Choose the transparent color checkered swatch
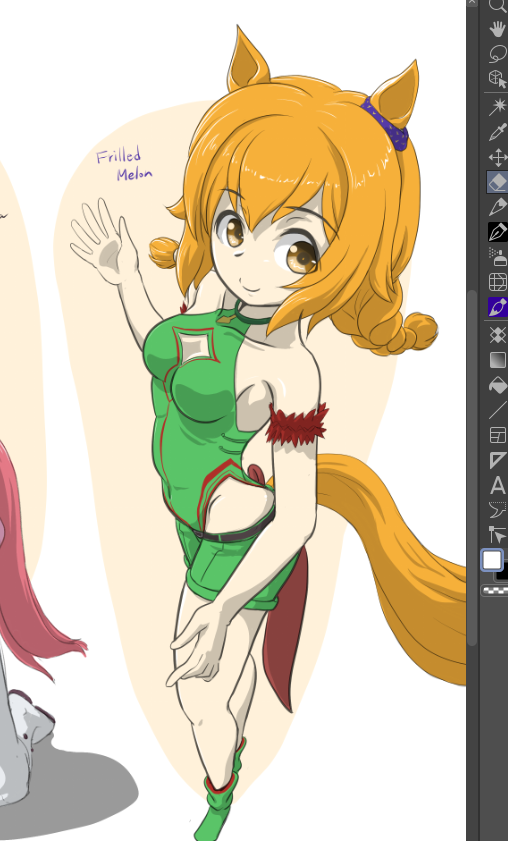Screen dimensions: 508x841 pos(495,591)
